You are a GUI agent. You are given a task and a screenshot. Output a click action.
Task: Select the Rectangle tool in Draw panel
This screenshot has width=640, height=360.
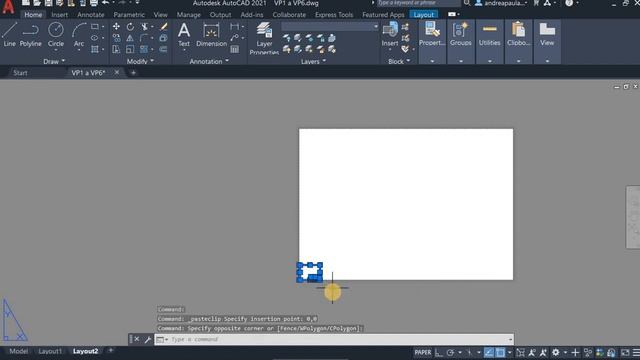[x=95, y=27]
